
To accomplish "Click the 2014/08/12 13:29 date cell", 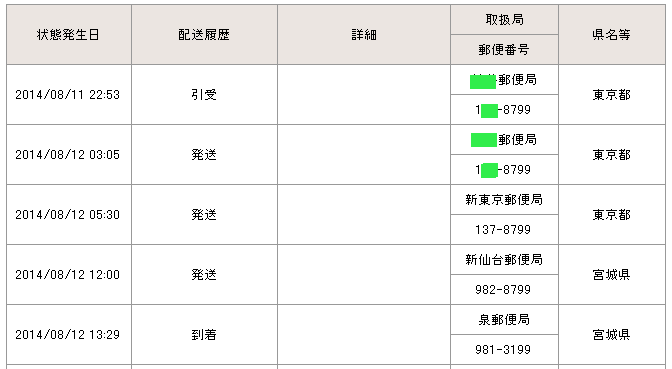I will click(x=69, y=335).
